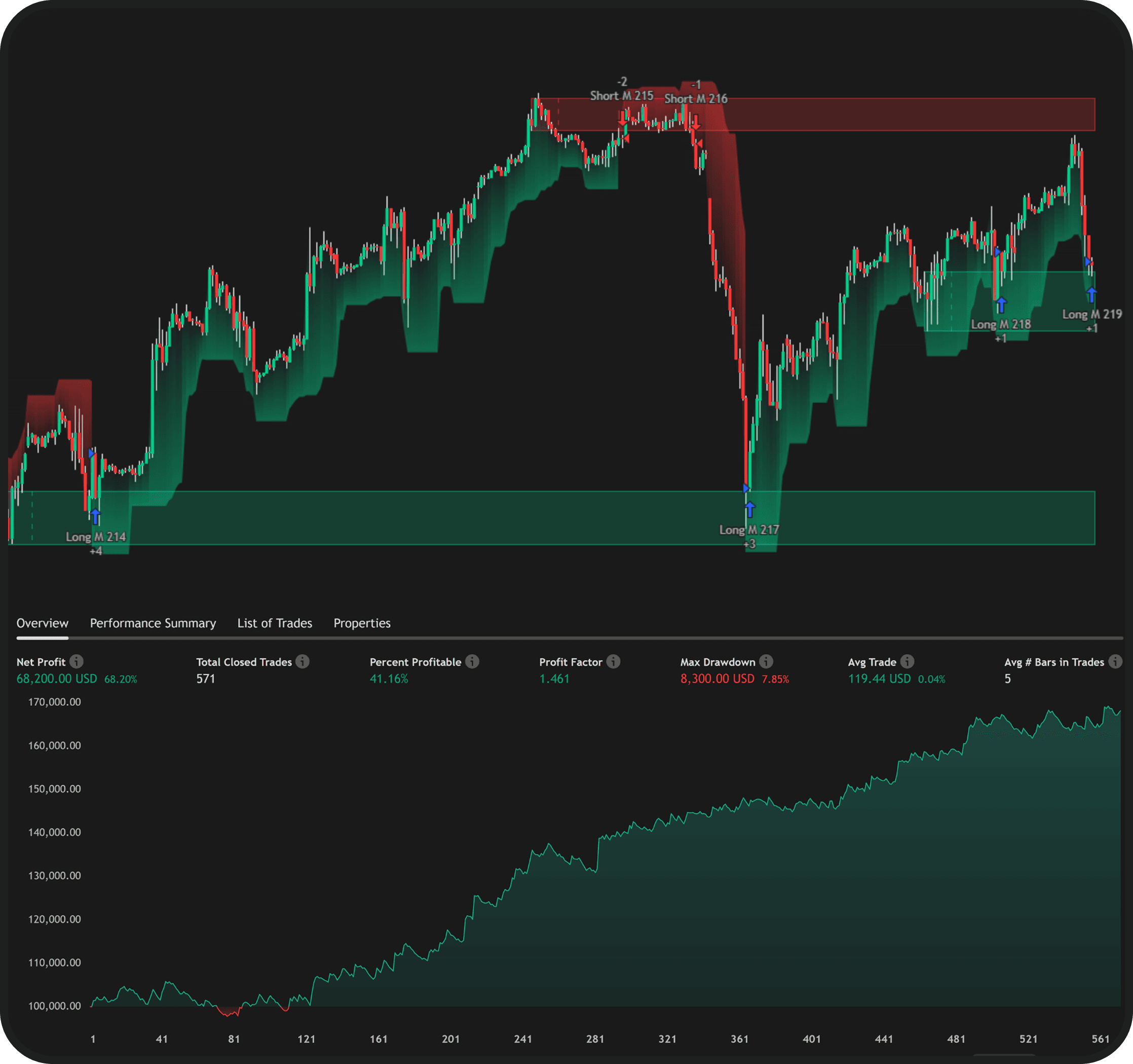Open the Properties tab

pyautogui.click(x=362, y=623)
